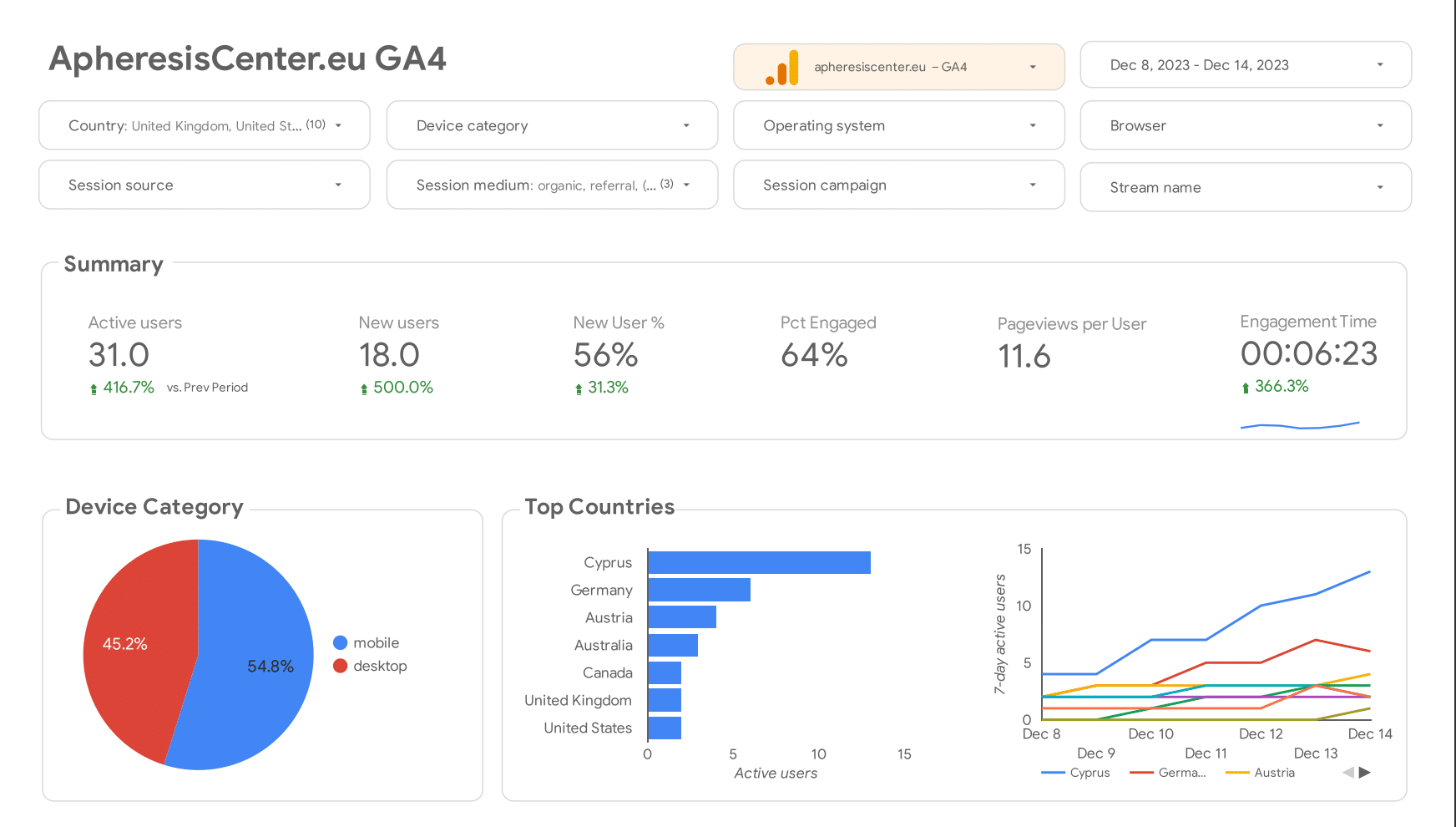Click the New users value 18.0
The image size is (1456, 827).
click(x=389, y=355)
